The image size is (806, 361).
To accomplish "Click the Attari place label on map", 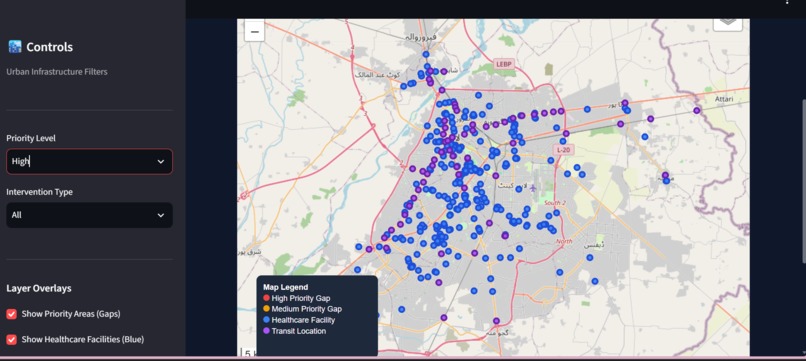I will tap(725, 98).
